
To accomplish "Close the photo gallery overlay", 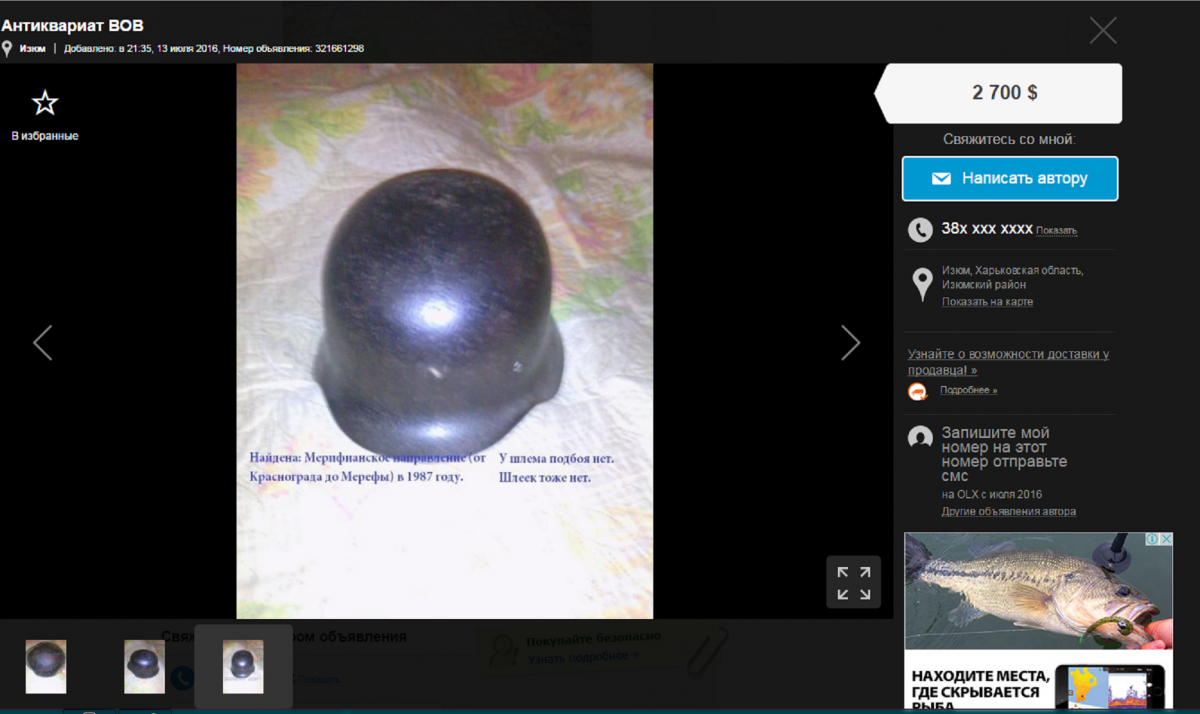I will click(x=1103, y=30).
